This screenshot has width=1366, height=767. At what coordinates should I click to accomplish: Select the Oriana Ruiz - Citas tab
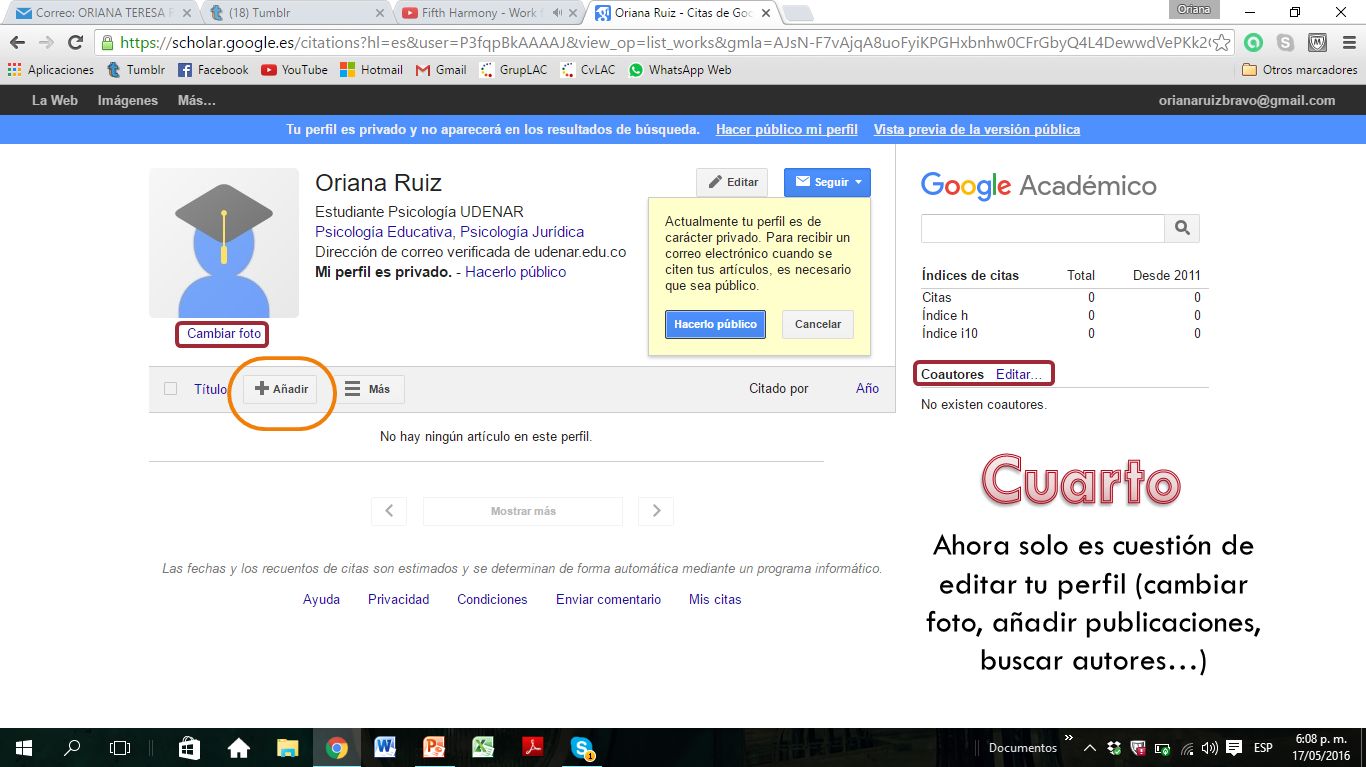pyautogui.click(x=682, y=13)
